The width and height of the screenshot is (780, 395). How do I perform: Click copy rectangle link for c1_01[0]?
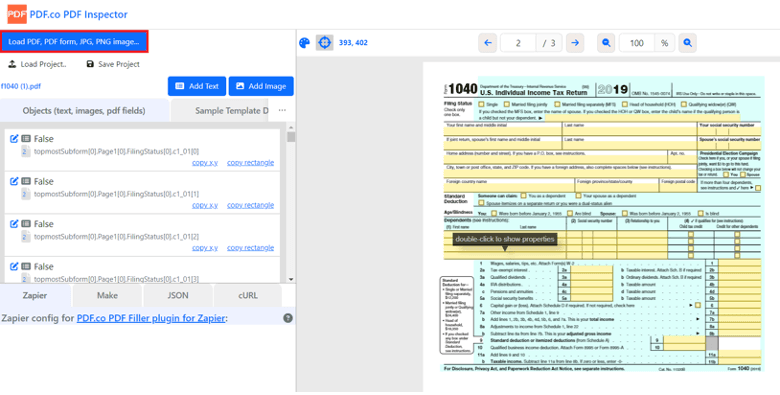click(x=250, y=163)
